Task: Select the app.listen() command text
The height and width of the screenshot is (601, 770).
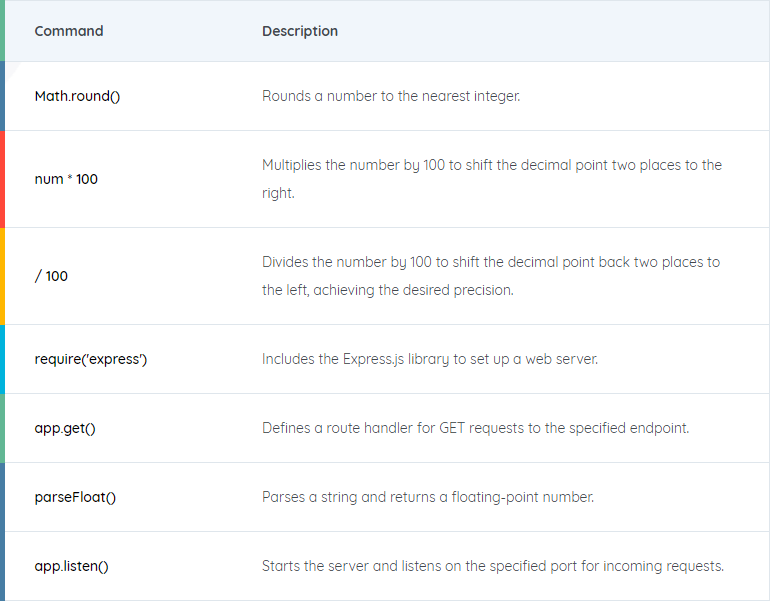Action: (x=71, y=566)
